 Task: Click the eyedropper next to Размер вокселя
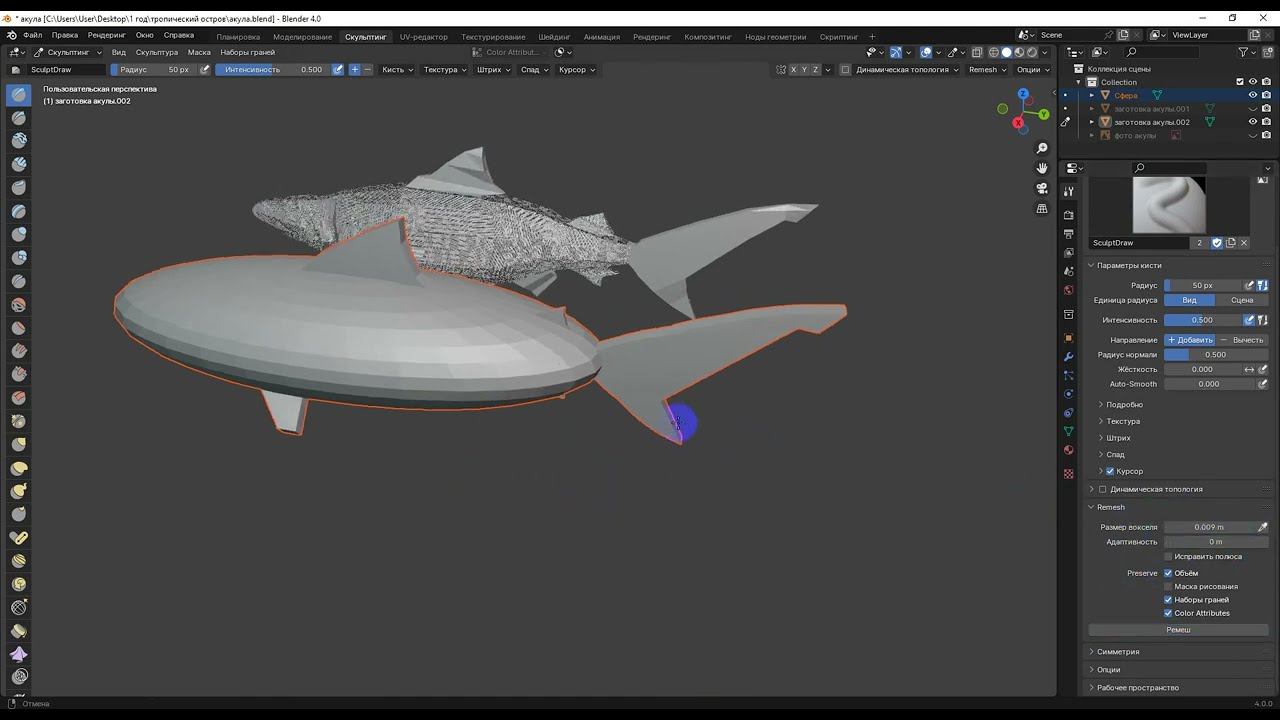click(1262, 527)
